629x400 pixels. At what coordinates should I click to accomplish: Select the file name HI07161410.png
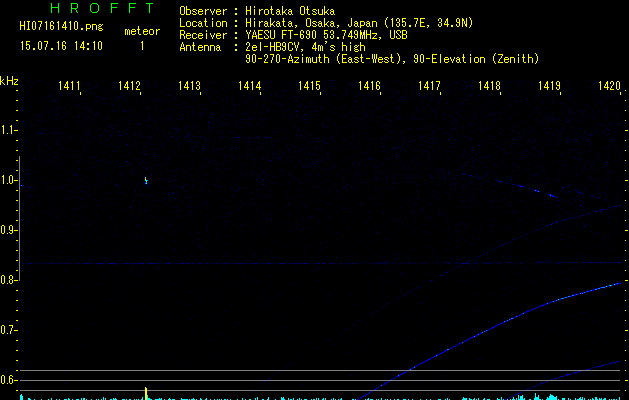[x=61, y=26]
